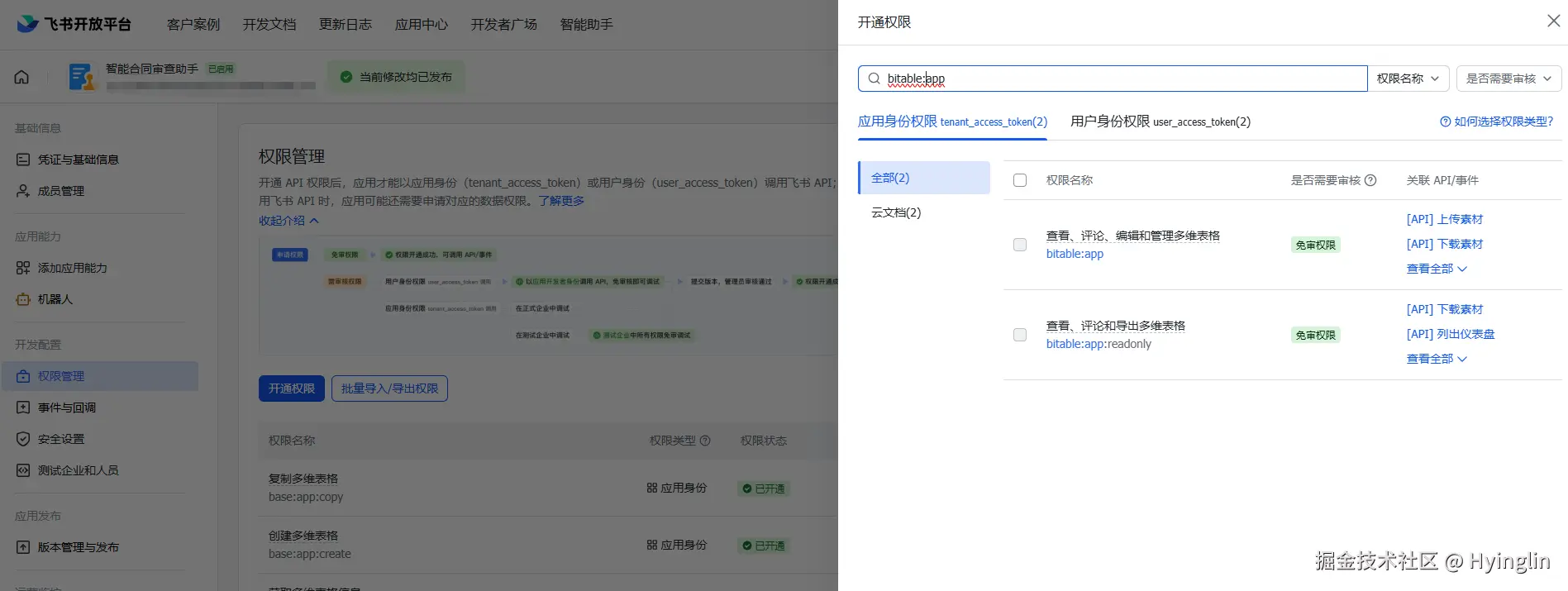Open the [API] 列出仪表盘 link
1568x591 pixels.
click(x=1451, y=334)
